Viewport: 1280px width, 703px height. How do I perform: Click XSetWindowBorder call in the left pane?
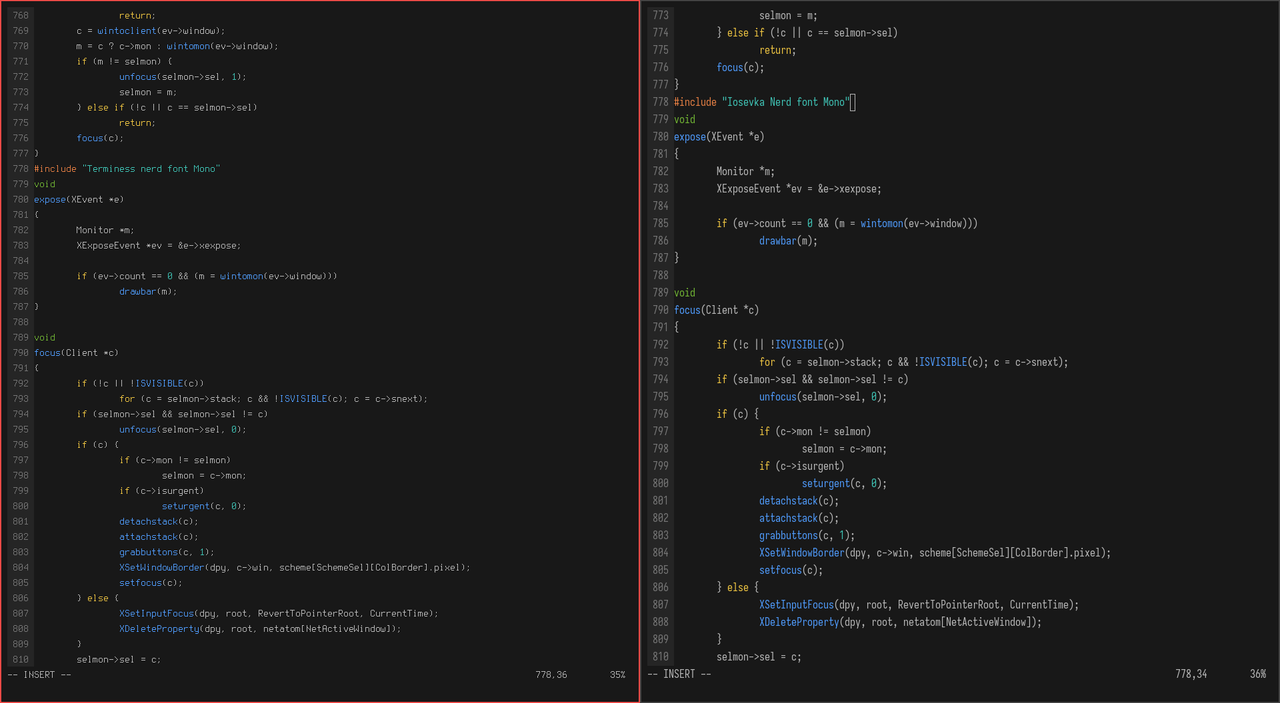pyautogui.click(x=295, y=568)
